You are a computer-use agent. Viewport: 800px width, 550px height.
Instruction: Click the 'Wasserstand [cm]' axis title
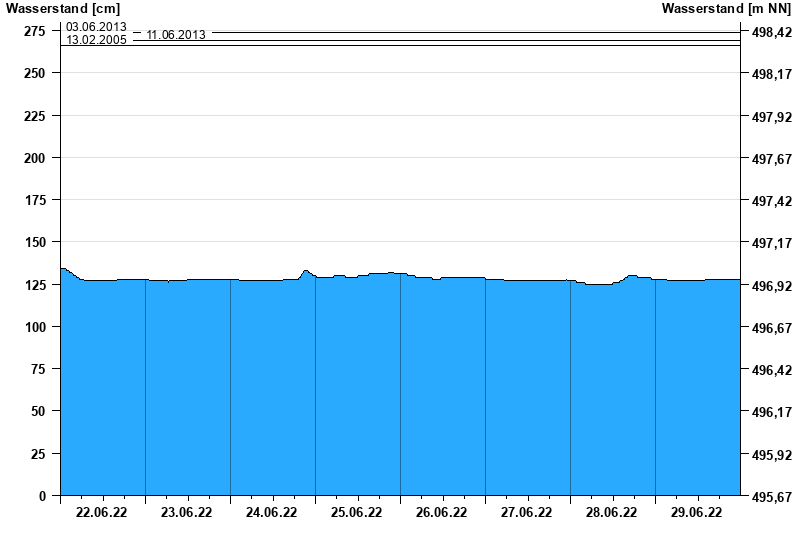[61, 9]
